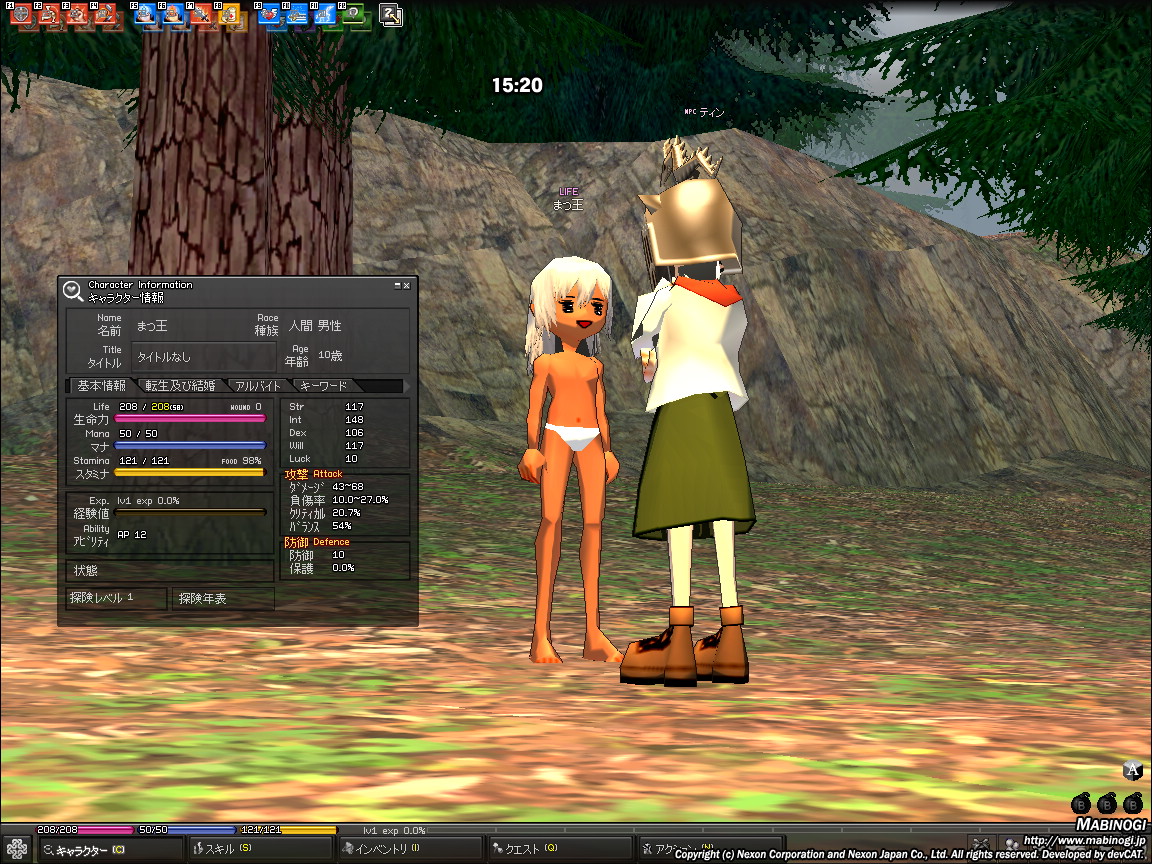
Task: Toggle hotkey bar set switch icon
Action: point(391,15)
